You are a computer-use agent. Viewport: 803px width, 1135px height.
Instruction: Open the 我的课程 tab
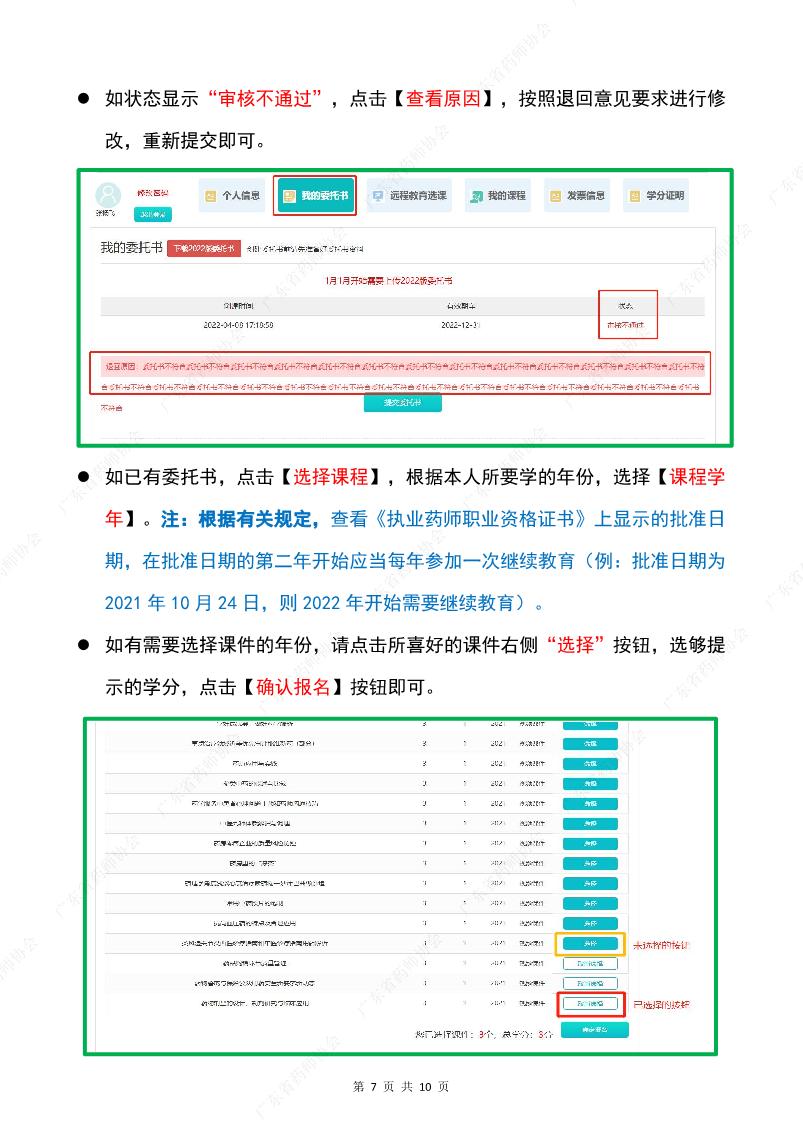click(497, 195)
